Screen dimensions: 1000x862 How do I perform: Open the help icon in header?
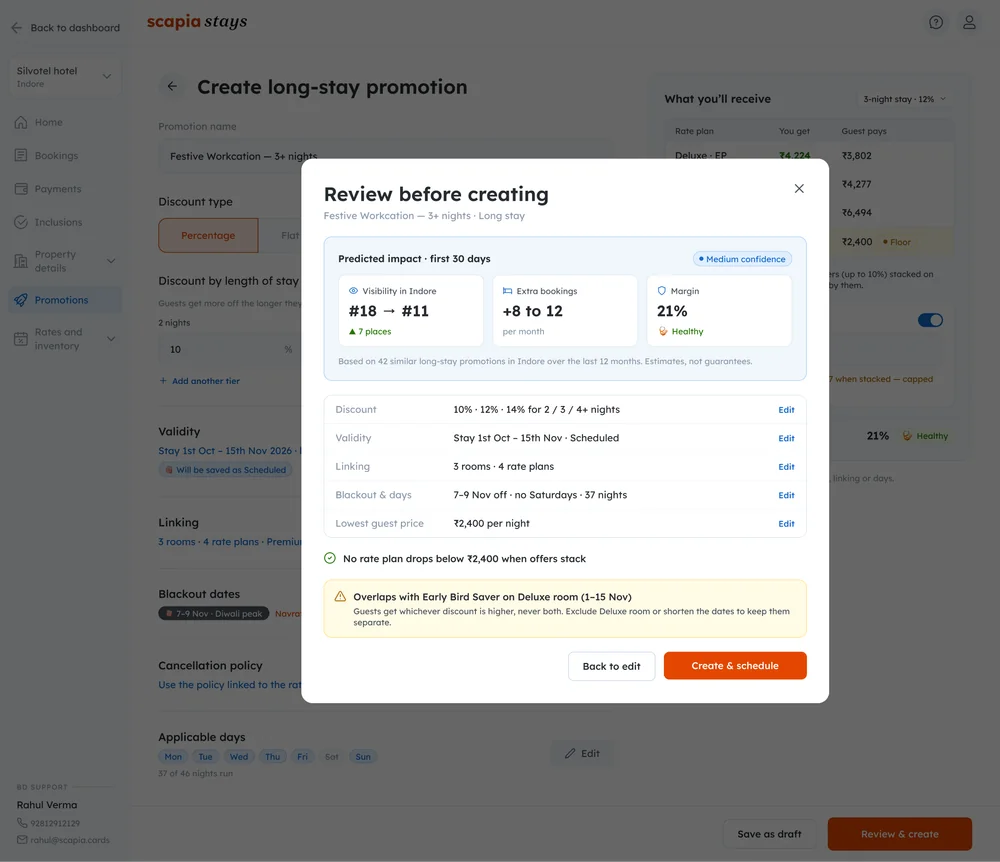[936, 22]
